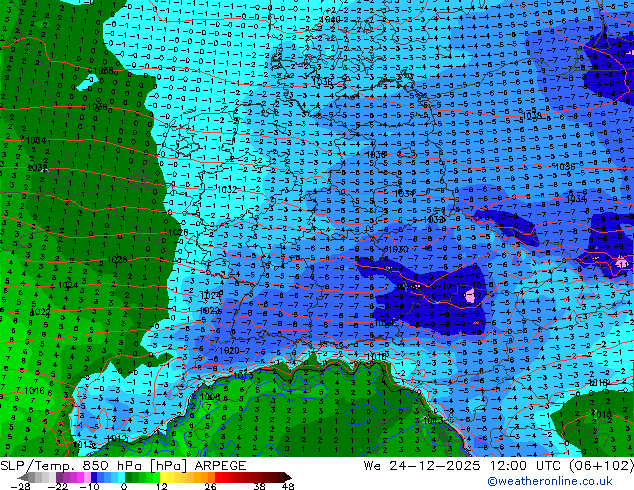Image resolution: width=634 pixels, height=490 pixels.
Task: Click the '(06+102)' forecast run label
Action: [x=601, y=466]
